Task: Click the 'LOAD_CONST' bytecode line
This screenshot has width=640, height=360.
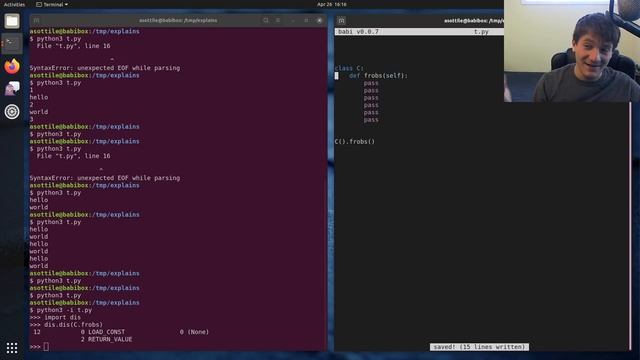Action: [121, 332]
